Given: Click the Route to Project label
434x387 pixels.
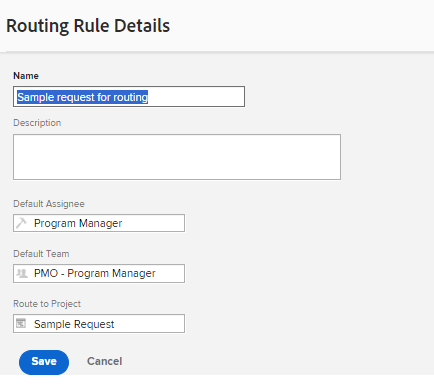Looking at the screenshot, I should point(47,304).
